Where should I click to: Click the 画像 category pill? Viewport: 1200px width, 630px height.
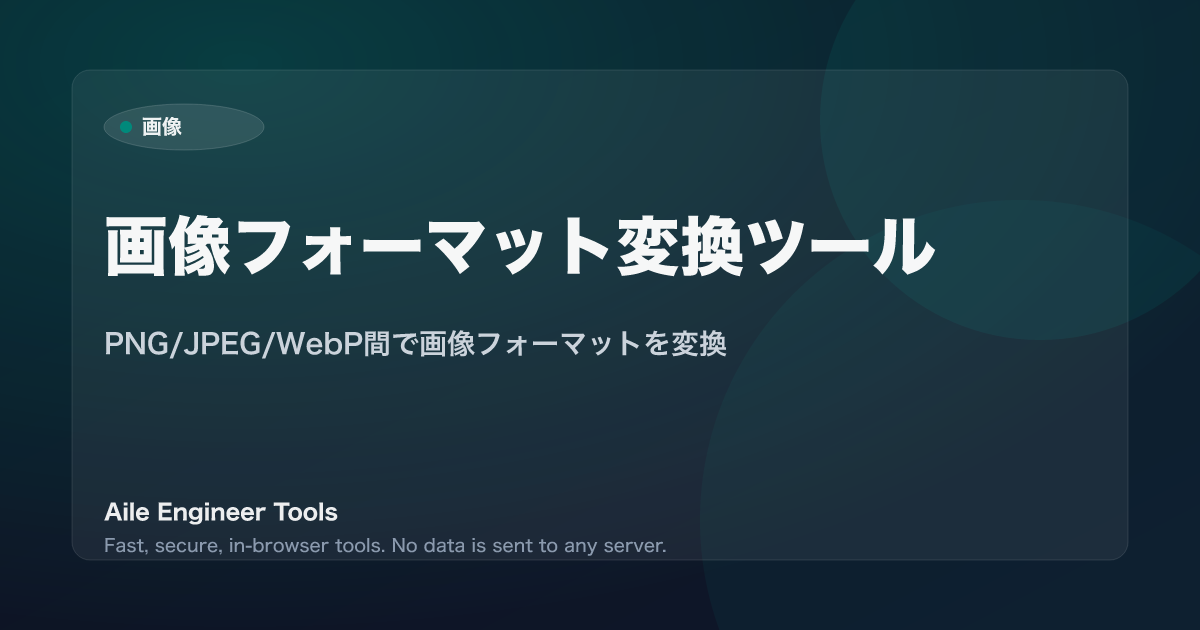184,127
